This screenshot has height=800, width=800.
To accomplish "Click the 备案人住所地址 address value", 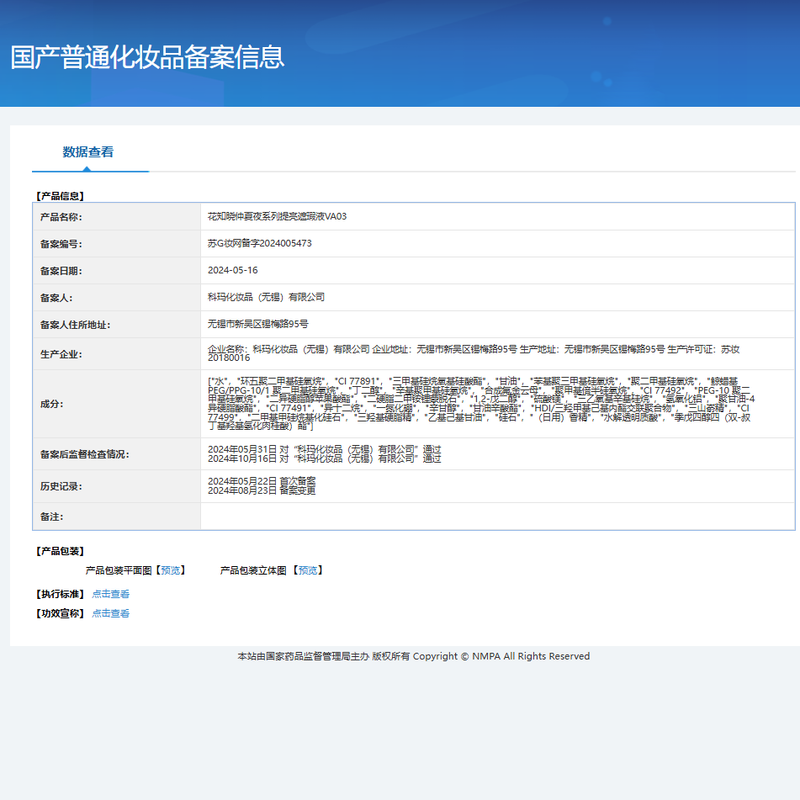I will point(257,324).
